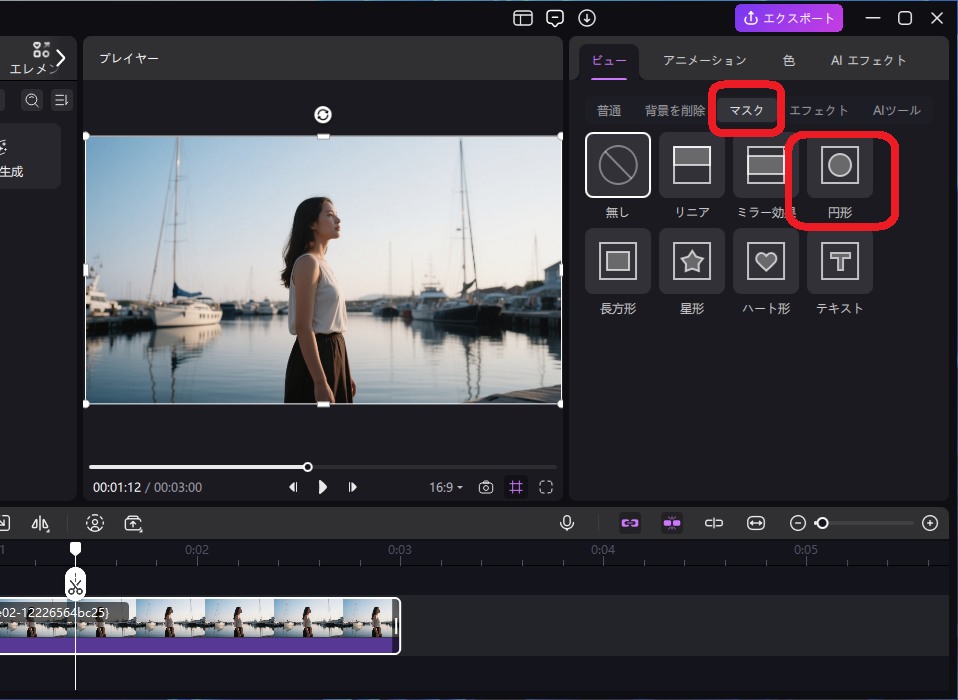
Task: Select the text (テキスト) mask
Action: [x=840, y=262]
